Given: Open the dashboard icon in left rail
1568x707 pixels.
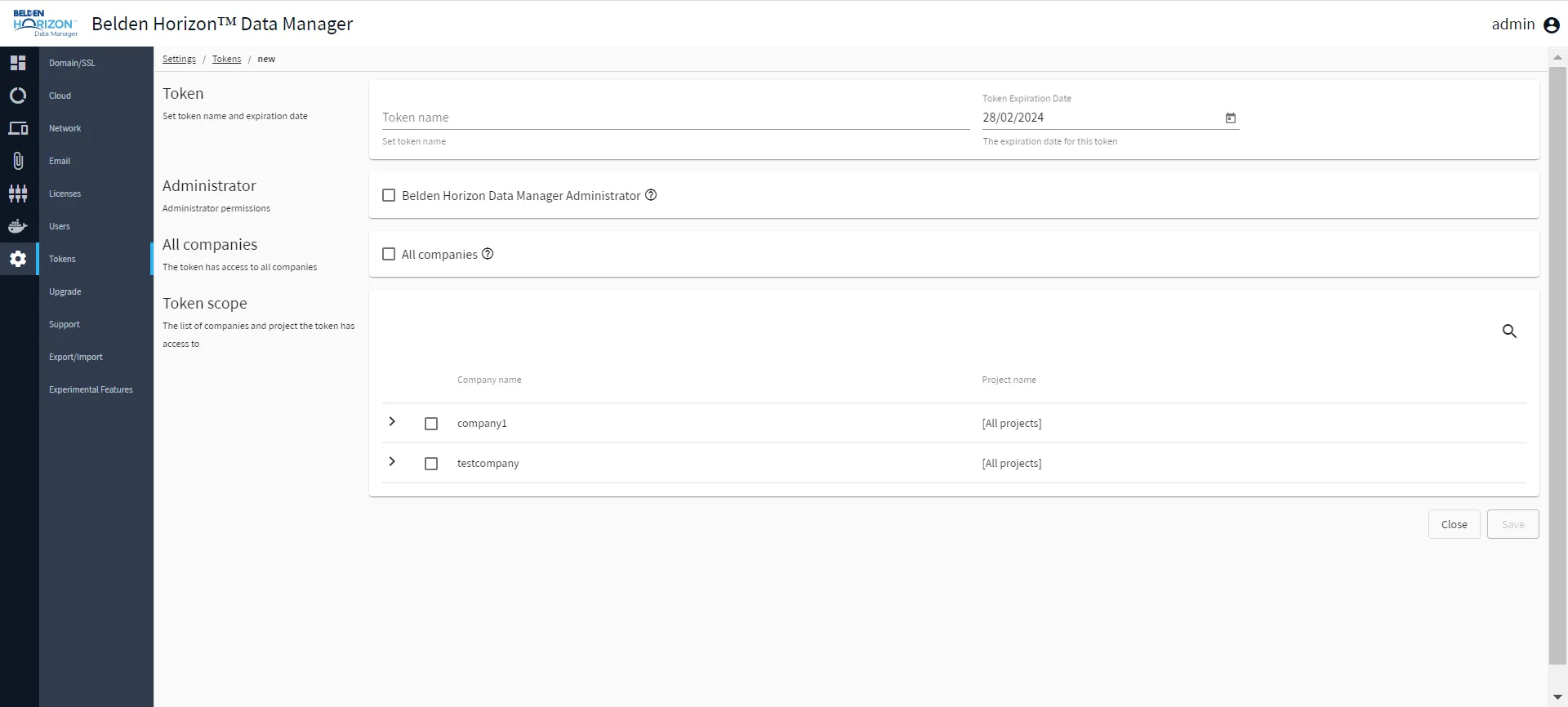Looking at the screenshot, I should [18, 63].
